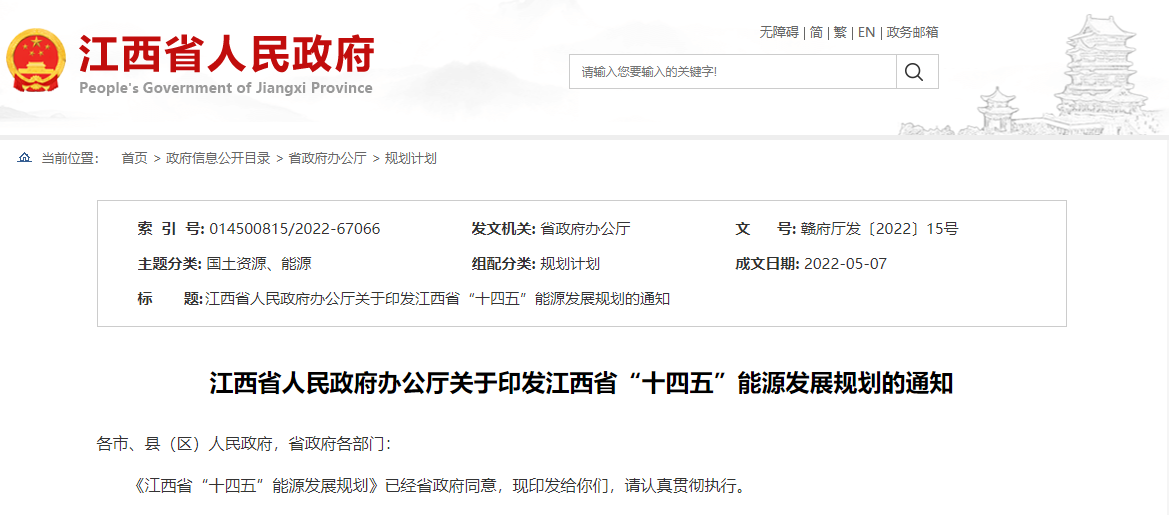The width and height of the screenshot is (1169, 515).
Task: Open 政府信息公开目录 breadcrumb link
Action: (x=218, y=158)
